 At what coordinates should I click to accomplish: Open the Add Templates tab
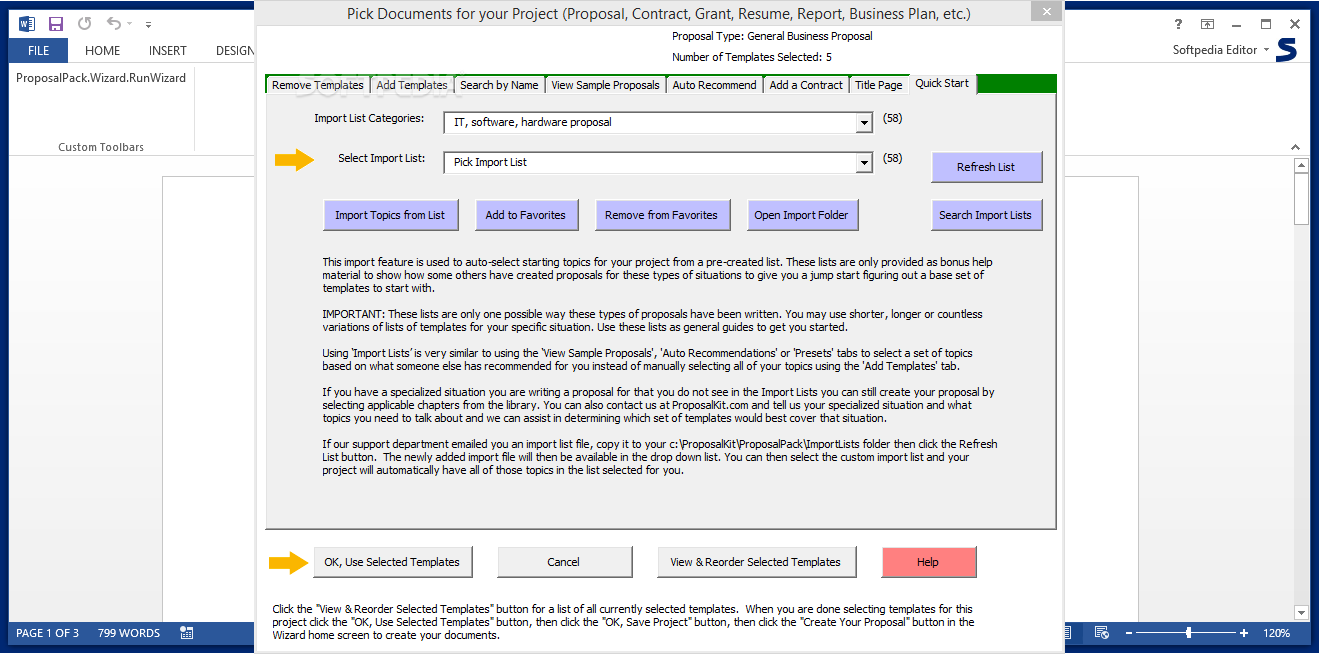tap(412, 85)
